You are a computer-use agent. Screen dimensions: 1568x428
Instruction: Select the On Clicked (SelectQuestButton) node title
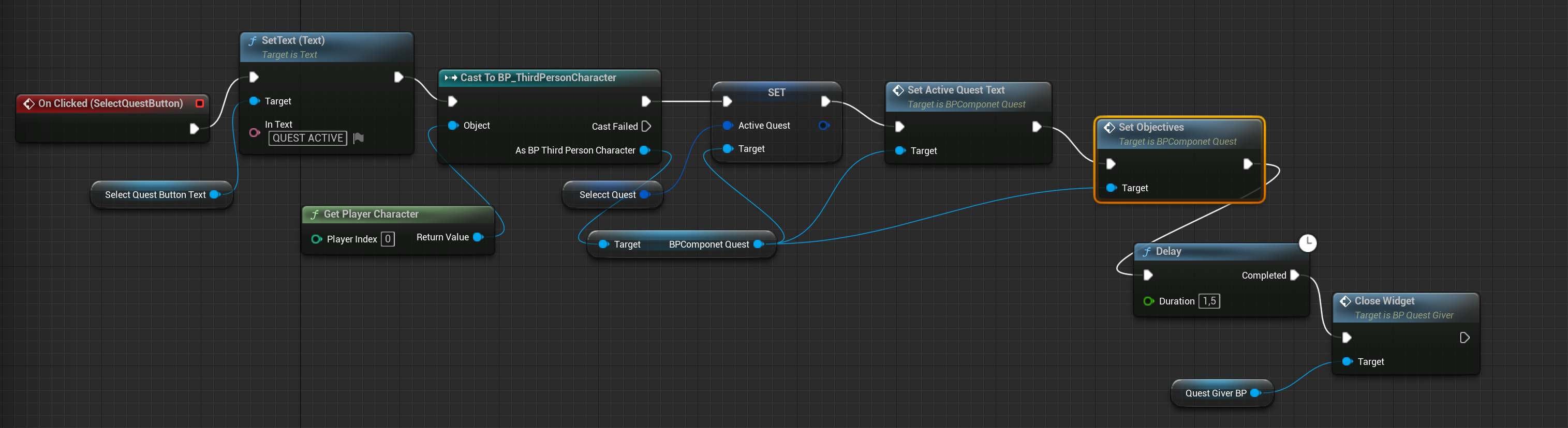(x=111, y=104)
